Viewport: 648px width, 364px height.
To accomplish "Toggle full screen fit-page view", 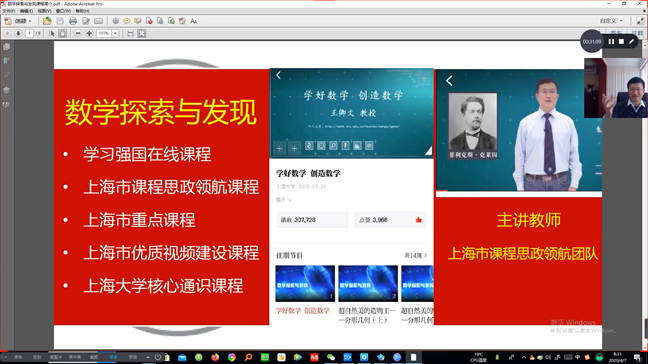I will tap(142, 33).
